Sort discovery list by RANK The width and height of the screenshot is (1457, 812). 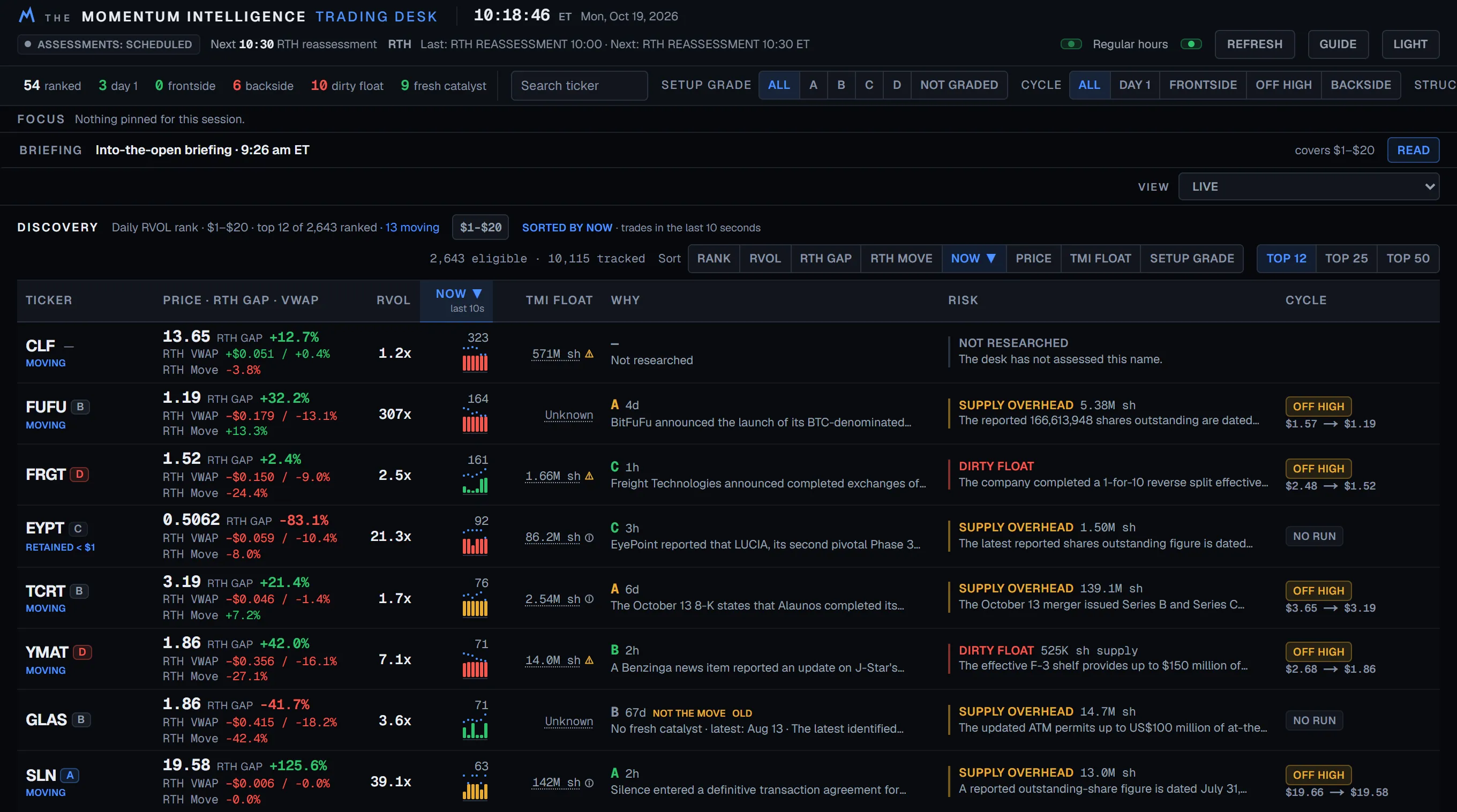[x=713, y=258]
